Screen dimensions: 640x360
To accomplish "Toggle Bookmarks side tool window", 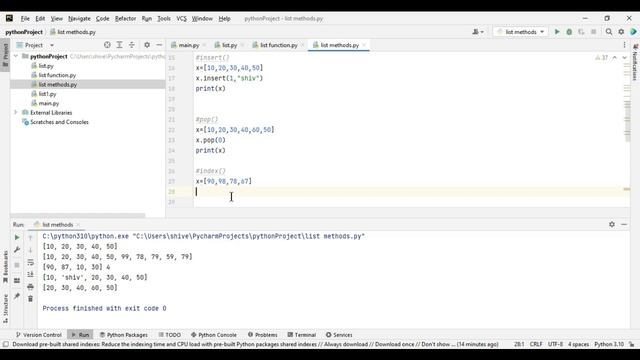I will coord(5,267).
